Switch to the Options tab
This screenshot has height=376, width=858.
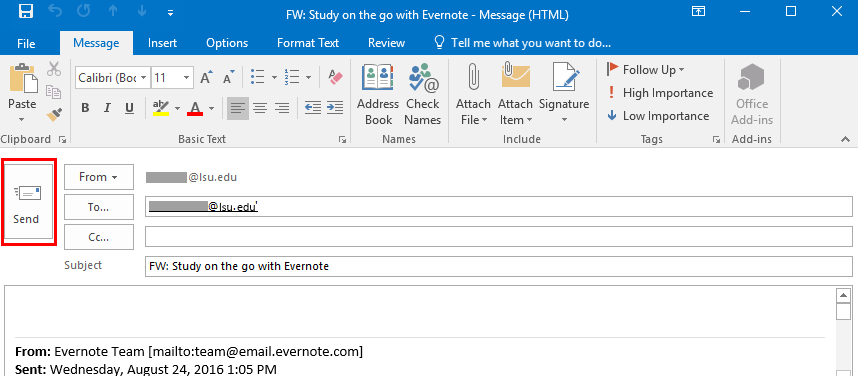coord(227,43)
